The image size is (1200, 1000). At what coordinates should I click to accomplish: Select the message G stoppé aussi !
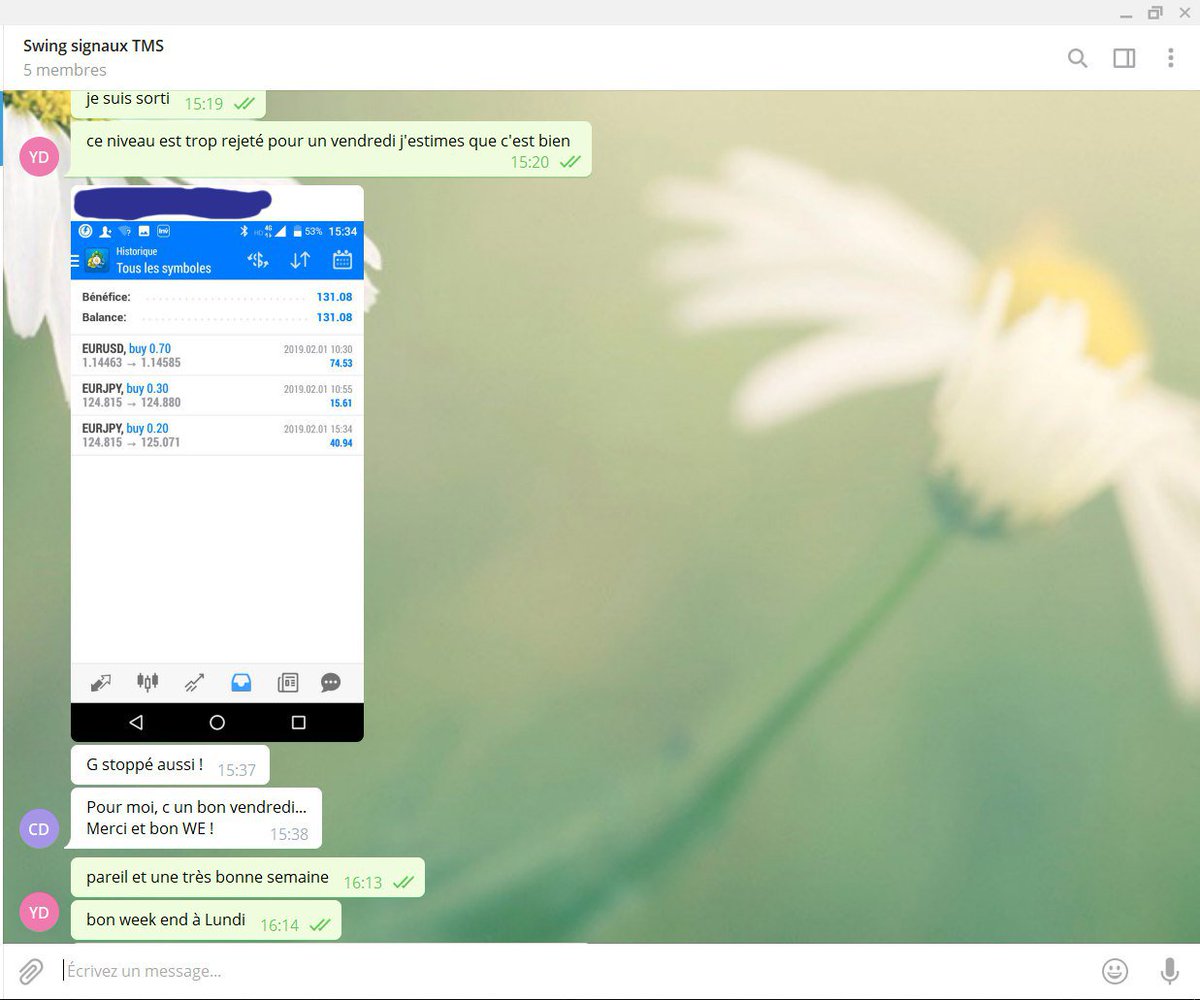click(x=170, y=765)
